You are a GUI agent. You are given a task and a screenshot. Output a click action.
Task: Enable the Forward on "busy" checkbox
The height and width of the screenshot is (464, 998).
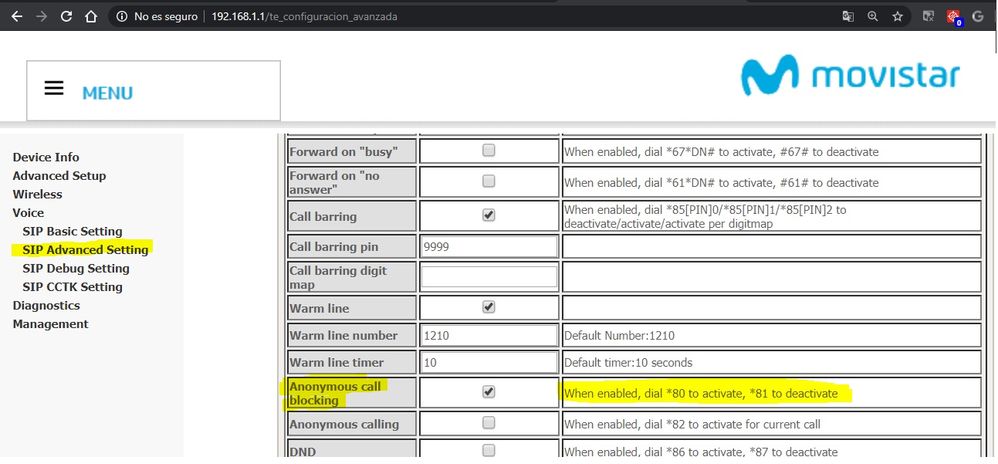click(x=489, y=151)
